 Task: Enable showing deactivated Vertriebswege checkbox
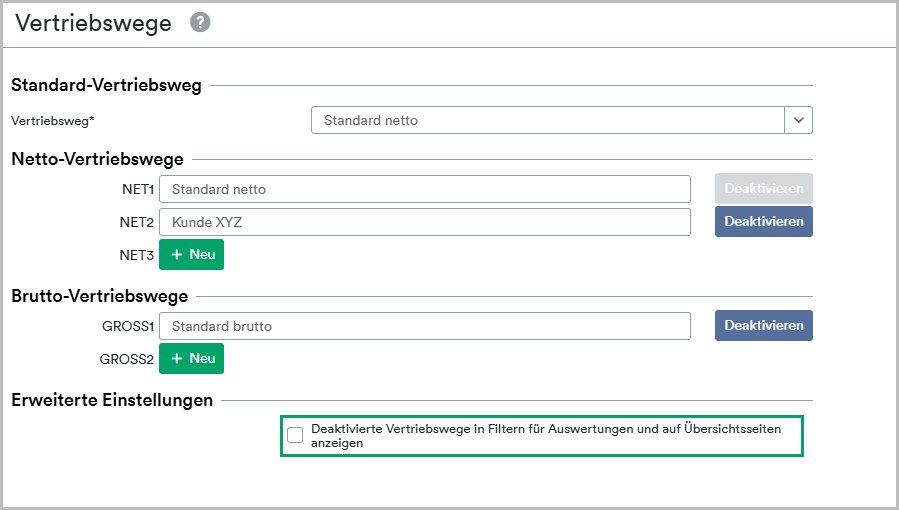click(295, 435)
